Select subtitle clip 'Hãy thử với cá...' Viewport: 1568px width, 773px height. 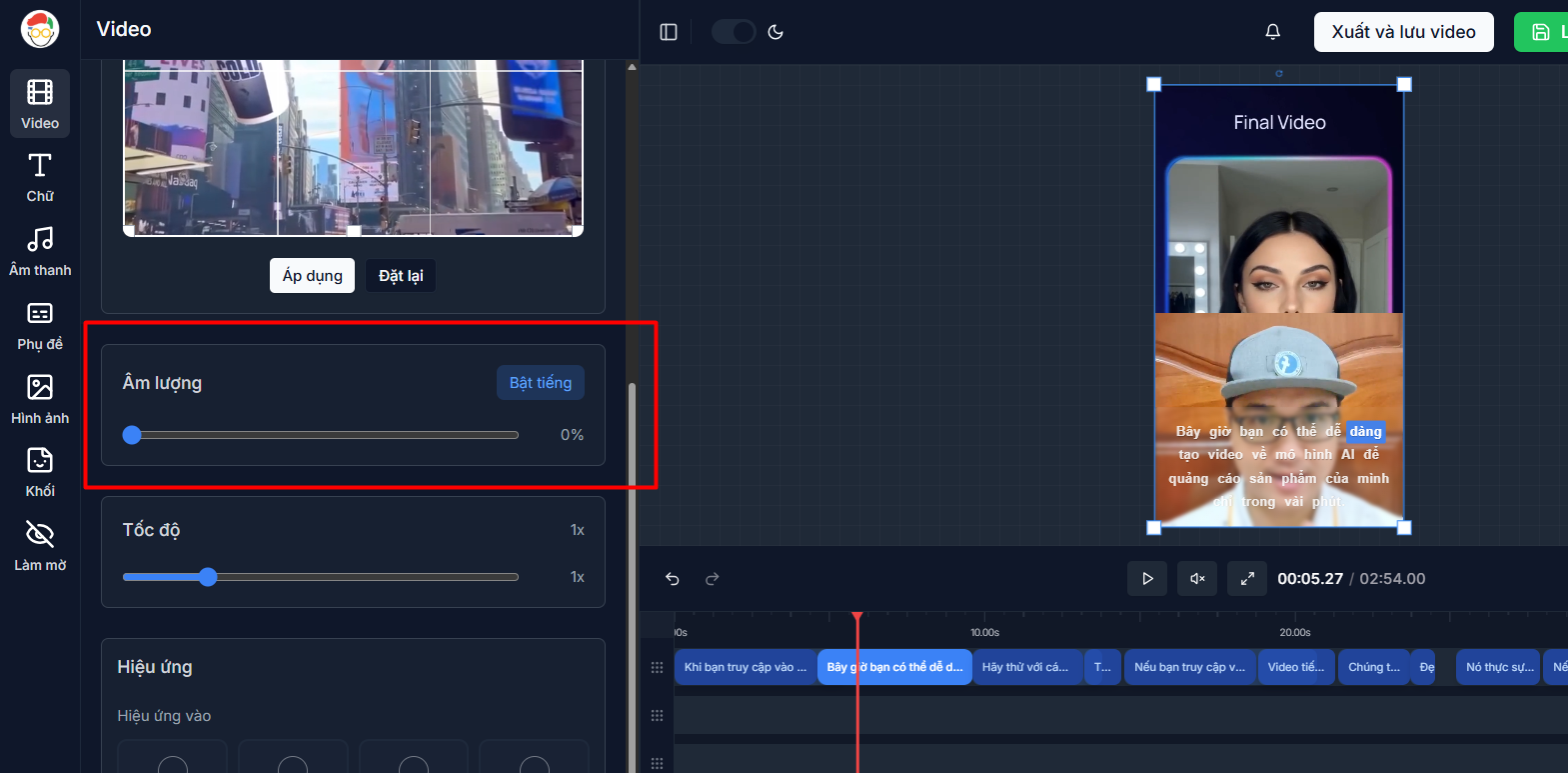click(x=1028, y=667)
